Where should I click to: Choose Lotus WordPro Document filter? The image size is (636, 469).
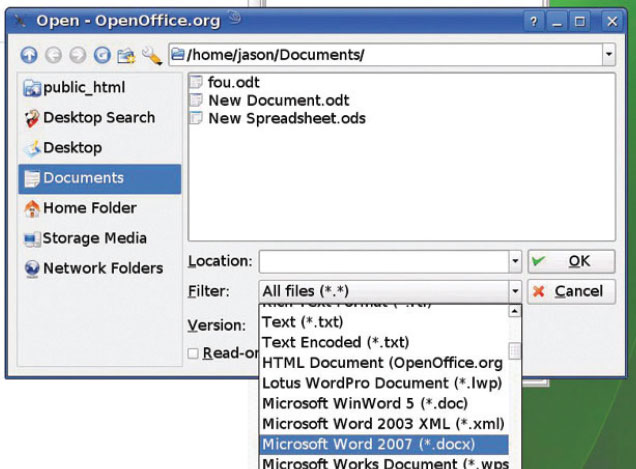pos(381,383)
